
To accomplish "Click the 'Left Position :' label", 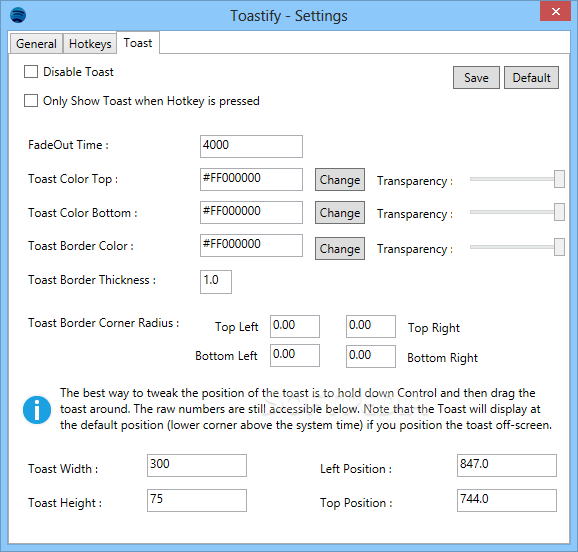I will click(356, 469).
